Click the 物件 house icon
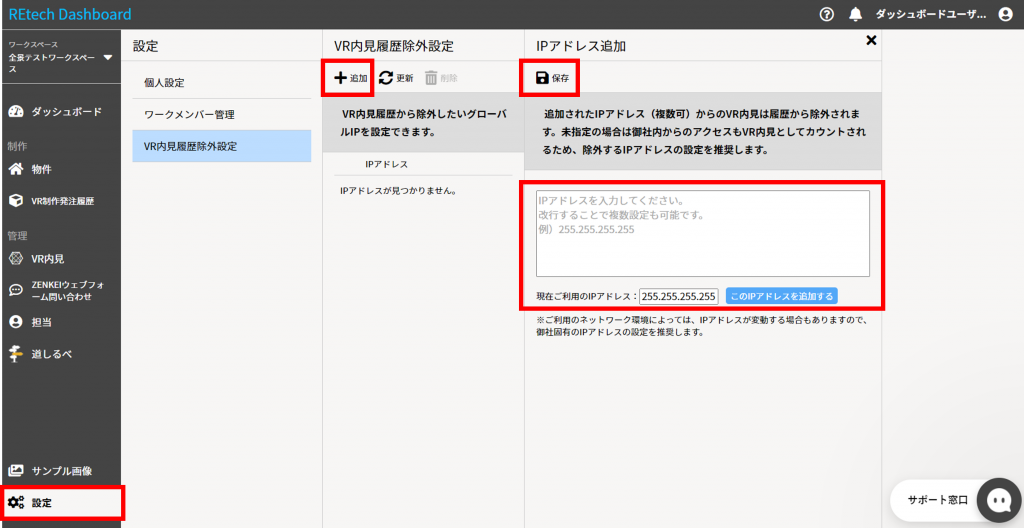1024x528 pixels. click(x=16, y=169)
